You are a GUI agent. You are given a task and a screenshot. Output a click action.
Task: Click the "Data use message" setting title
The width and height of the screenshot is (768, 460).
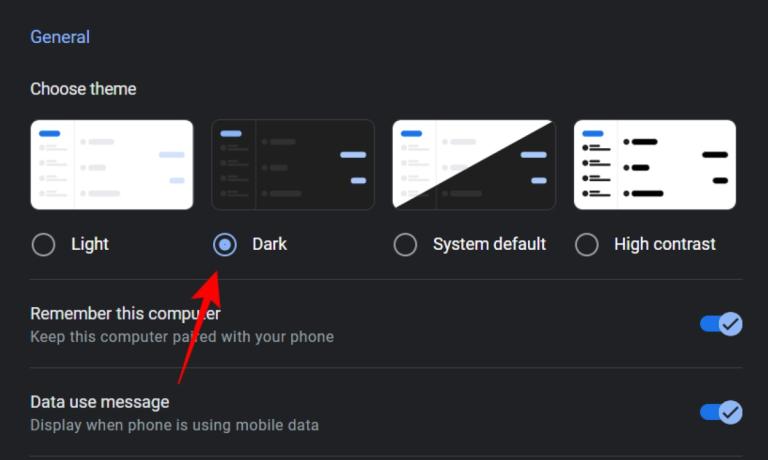coord(100,402)
